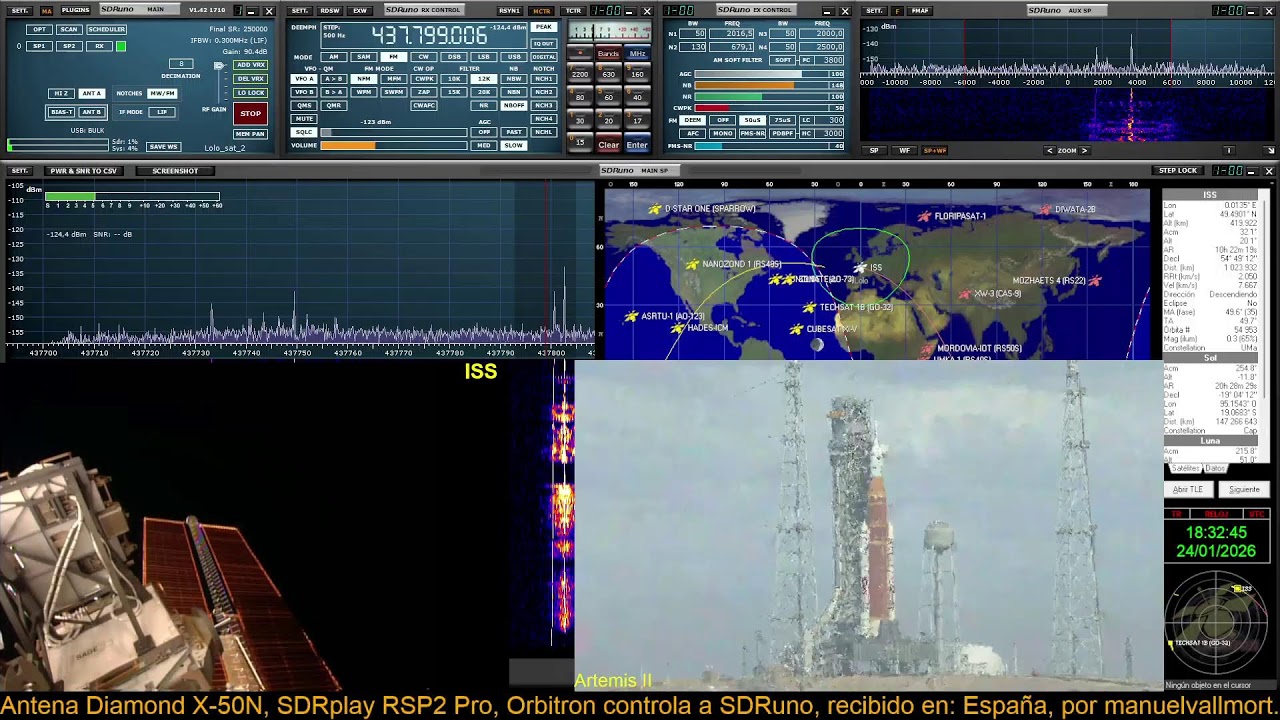Click the diagonal arrow icon in AUX SP corner
The image size is (1280, 720).
(x=1270, y=151)
